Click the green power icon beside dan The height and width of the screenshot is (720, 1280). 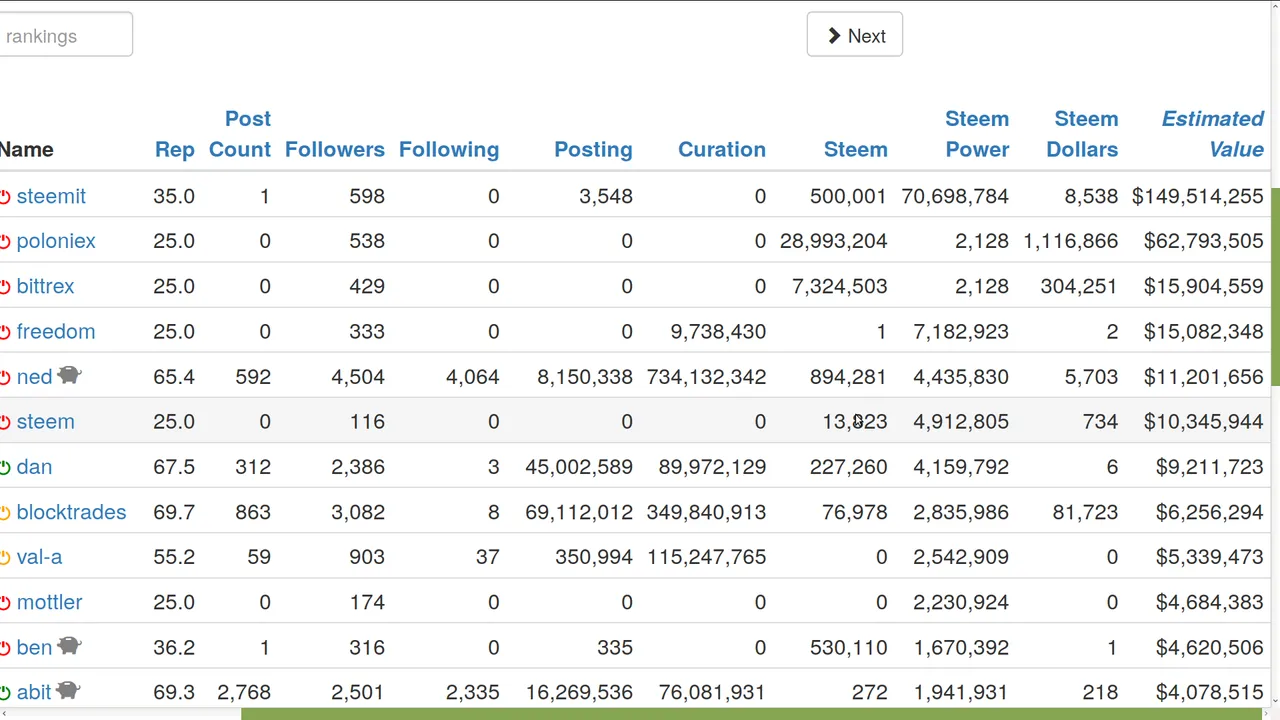[4, 468]
